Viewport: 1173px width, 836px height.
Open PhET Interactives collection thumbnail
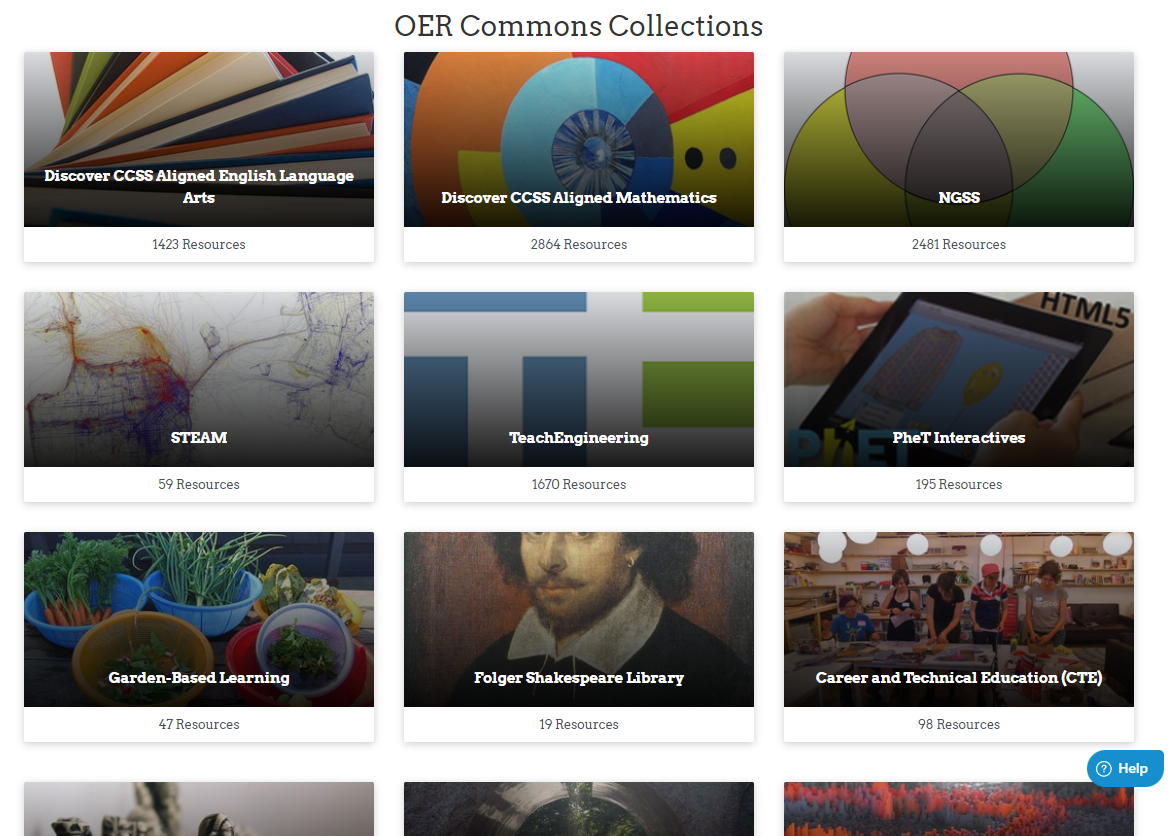(959, 380)
